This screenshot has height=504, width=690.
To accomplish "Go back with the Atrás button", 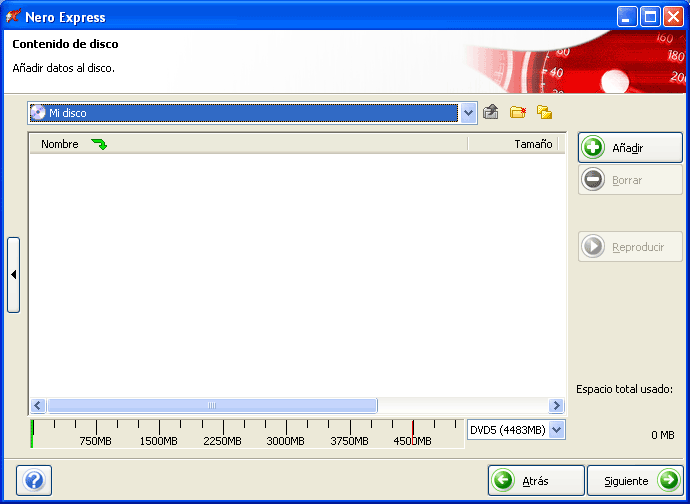I will point(536,481).
